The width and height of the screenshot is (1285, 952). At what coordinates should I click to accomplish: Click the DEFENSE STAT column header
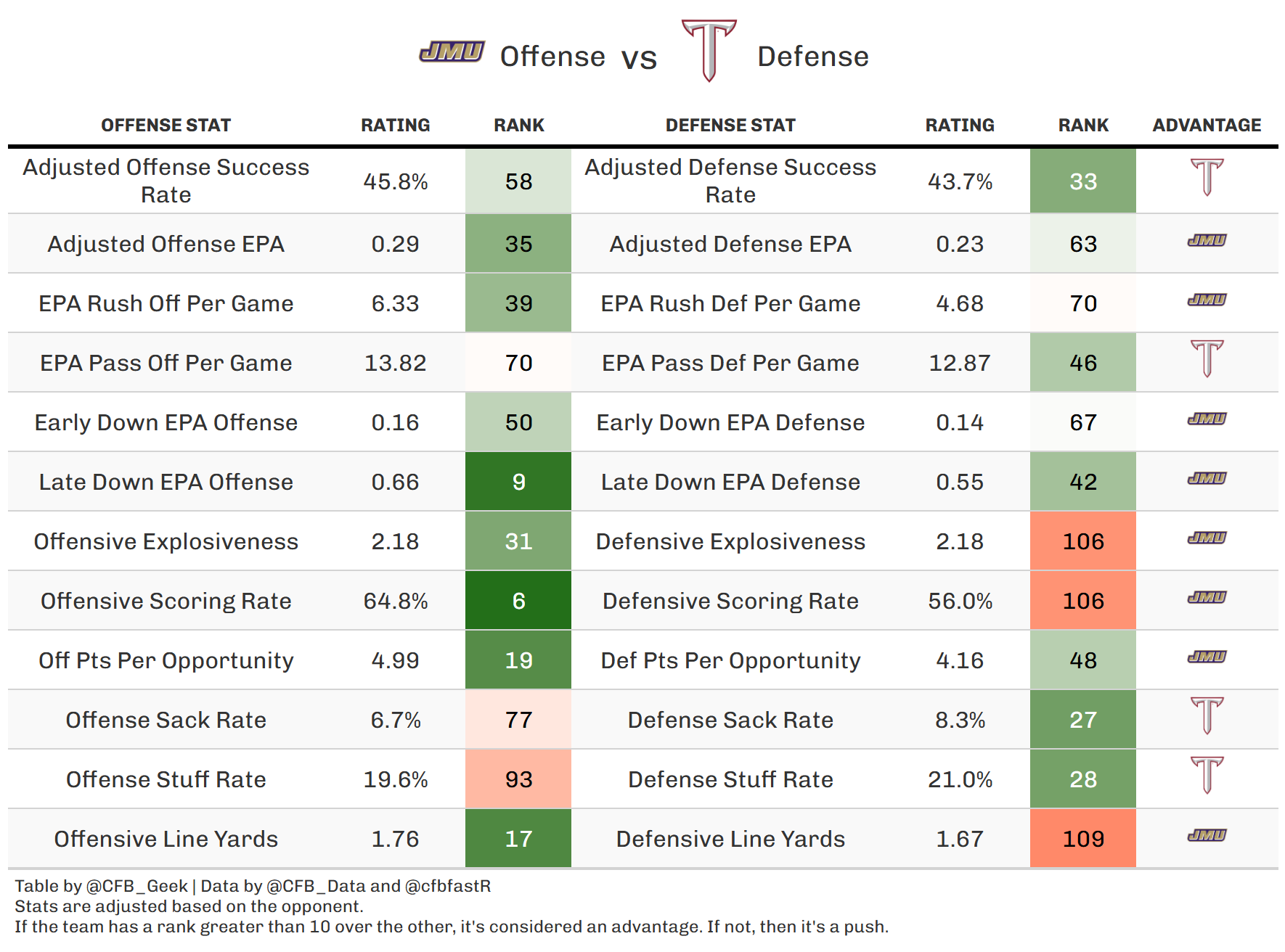click(730, 126)
